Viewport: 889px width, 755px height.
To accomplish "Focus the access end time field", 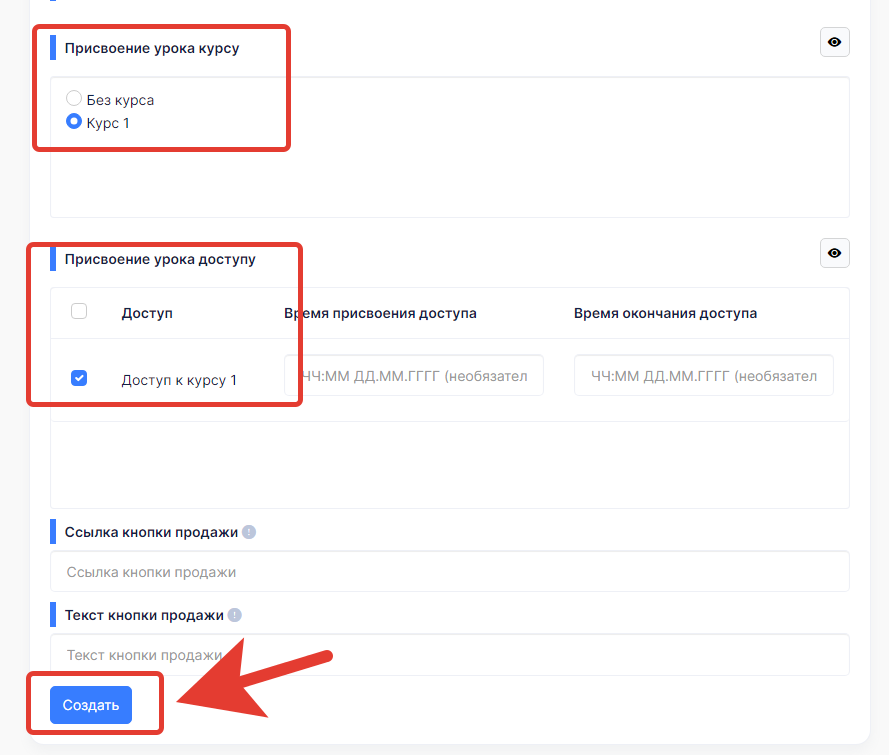I will pos(704,375).
